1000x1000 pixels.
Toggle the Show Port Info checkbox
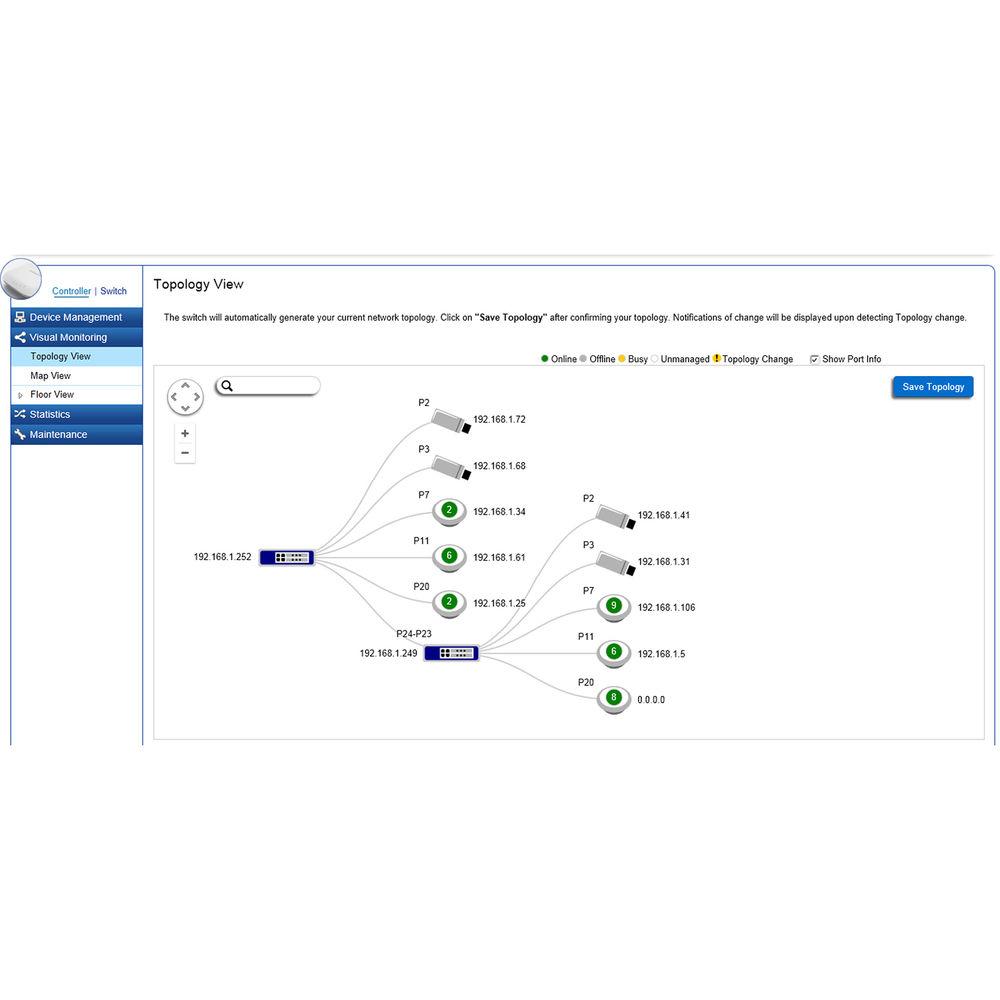coord(814,359)
